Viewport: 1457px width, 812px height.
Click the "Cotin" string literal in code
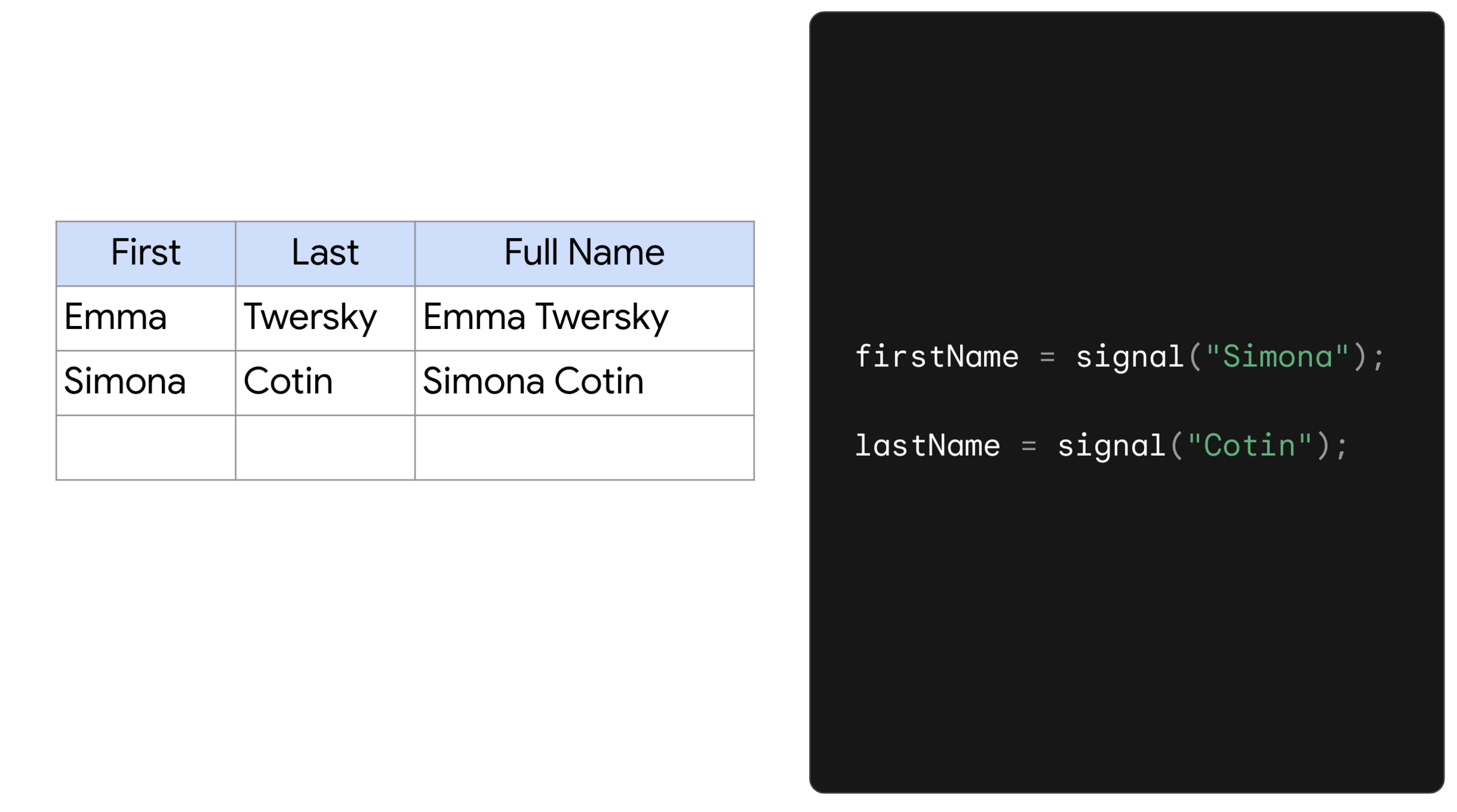[1249, 446]
